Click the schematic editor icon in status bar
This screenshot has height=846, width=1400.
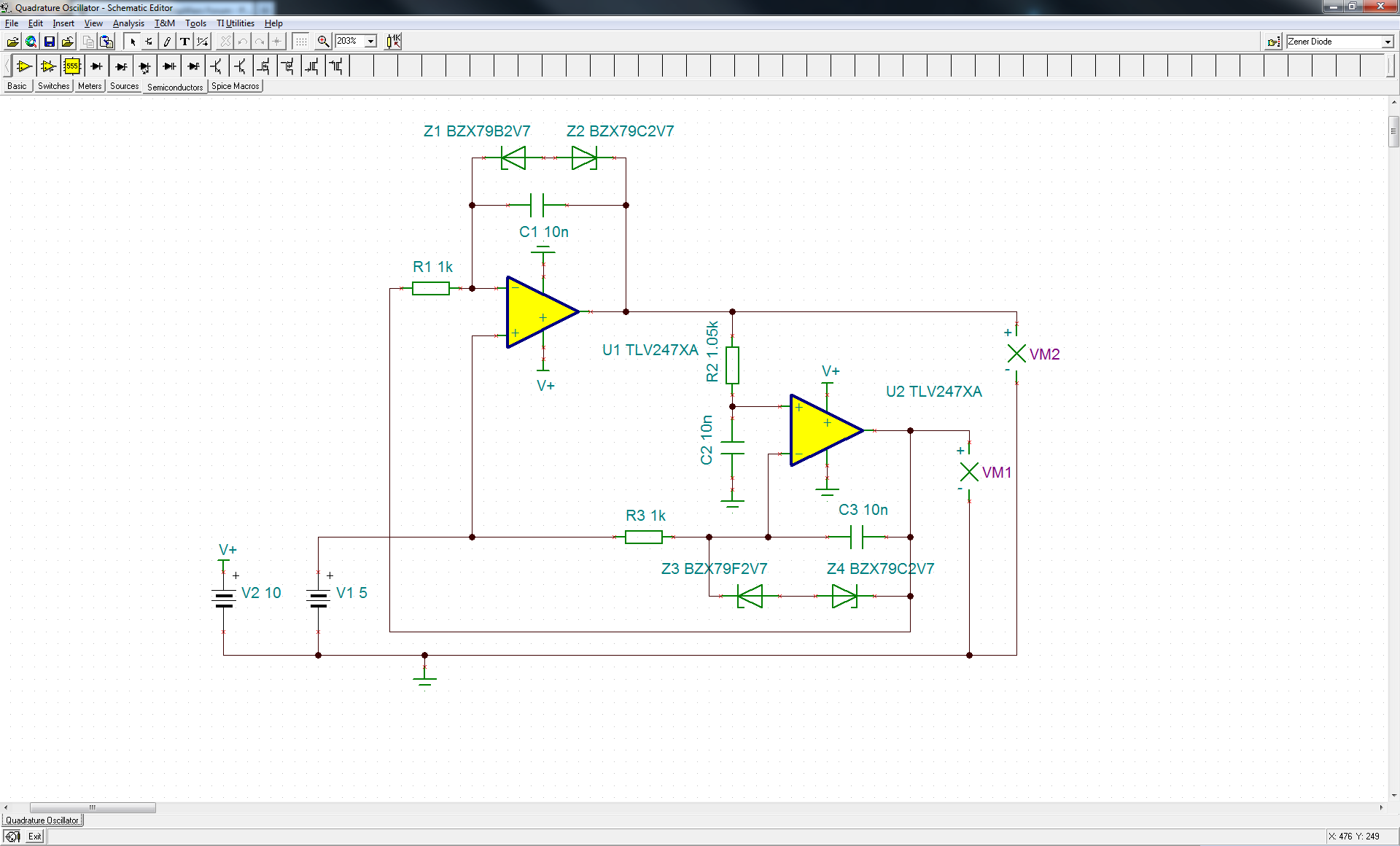pyautogui.click(x=12, y=837)
